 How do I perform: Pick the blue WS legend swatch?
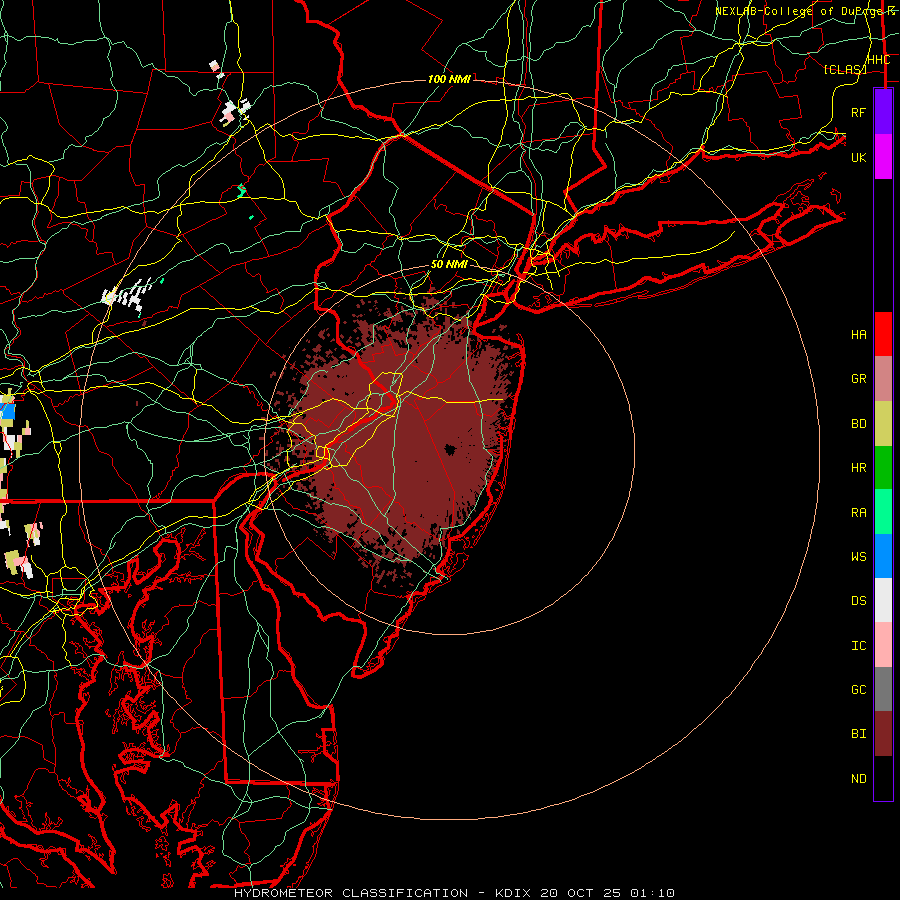883,556
